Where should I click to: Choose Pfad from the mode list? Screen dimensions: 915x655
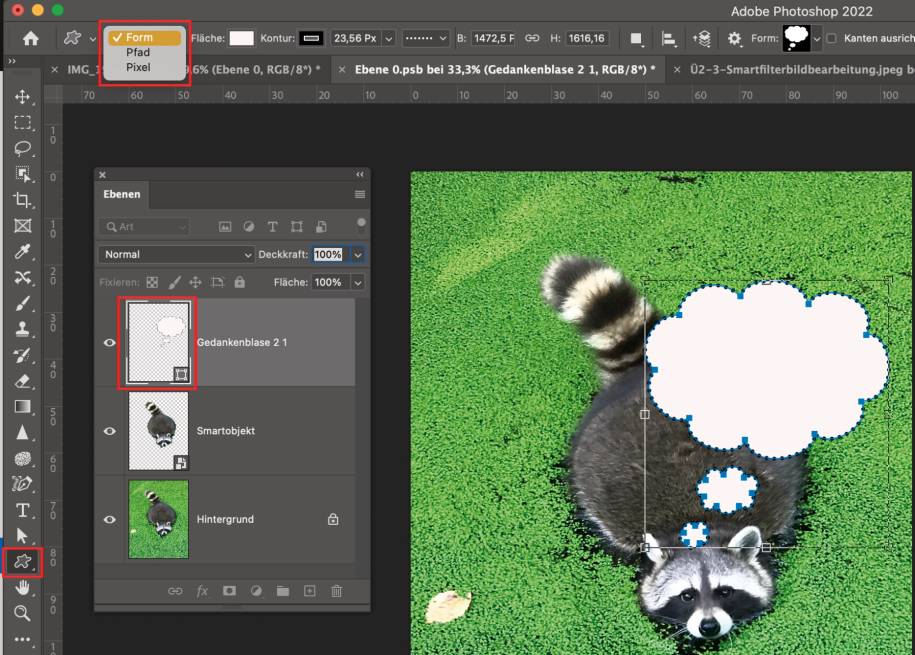coord(138,52)
